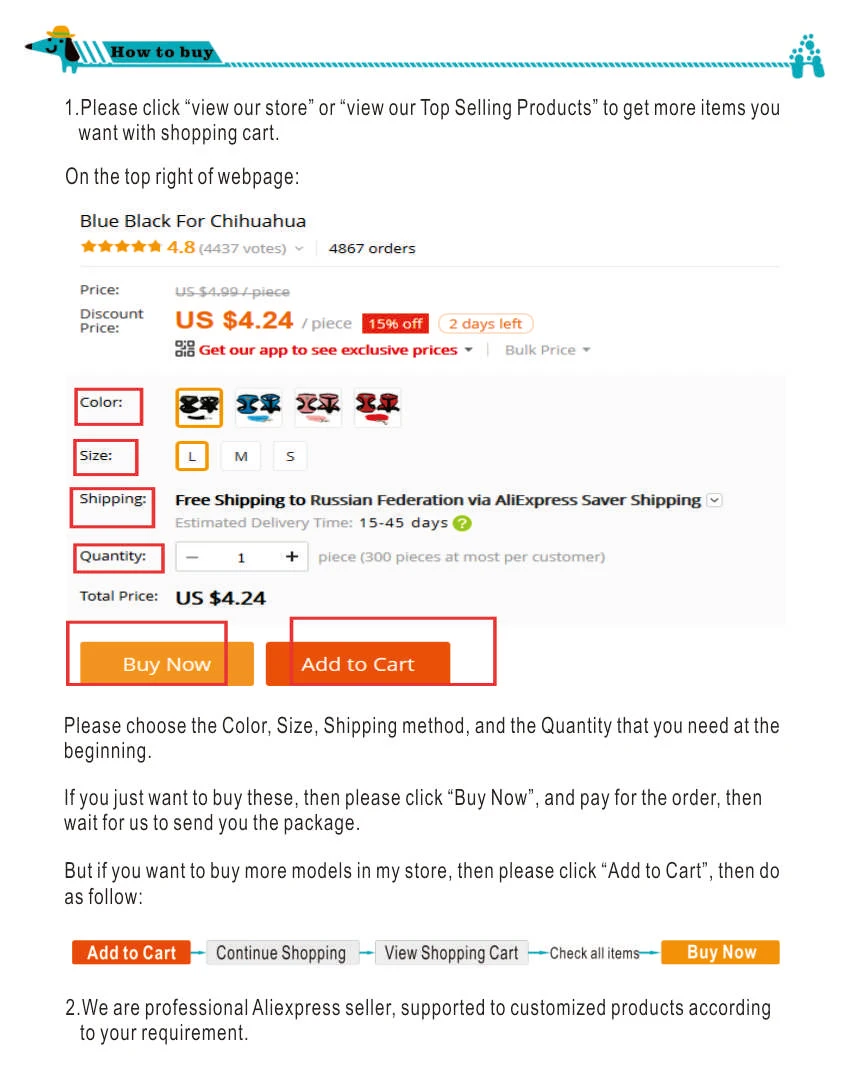This screenshot has width=850, height=1077.
Task: Click the QR code app icon
Action: coord(184,349)
